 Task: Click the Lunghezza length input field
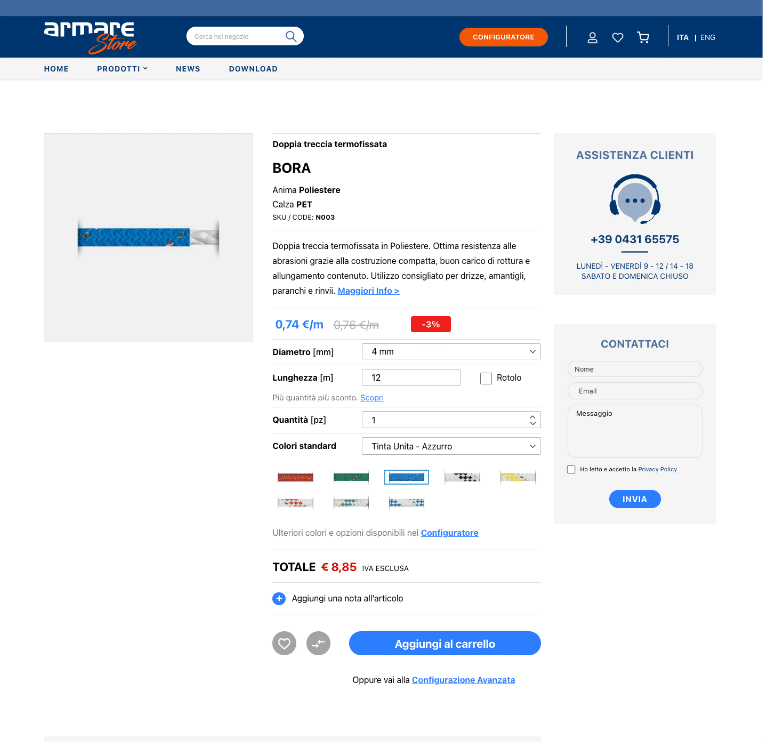pos(411,378)
